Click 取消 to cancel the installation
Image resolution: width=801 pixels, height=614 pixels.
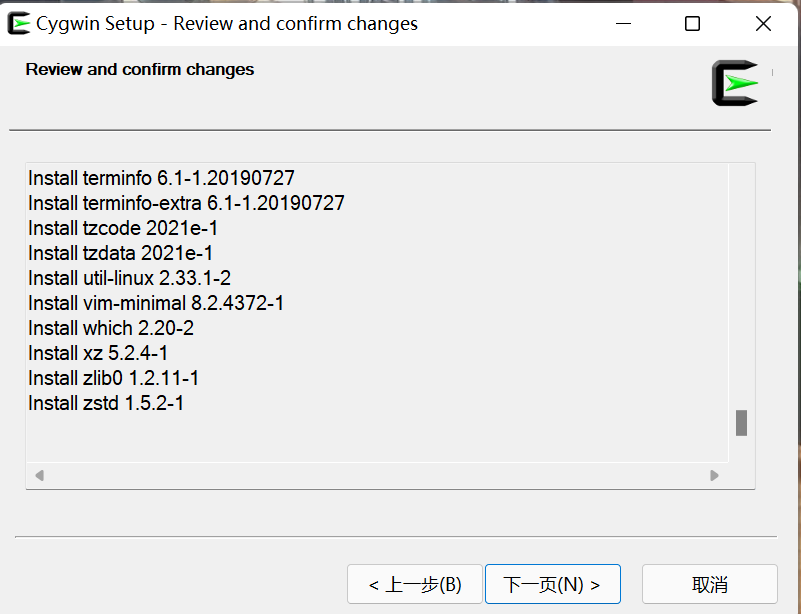pyautogui.click(x=709, y=583)
